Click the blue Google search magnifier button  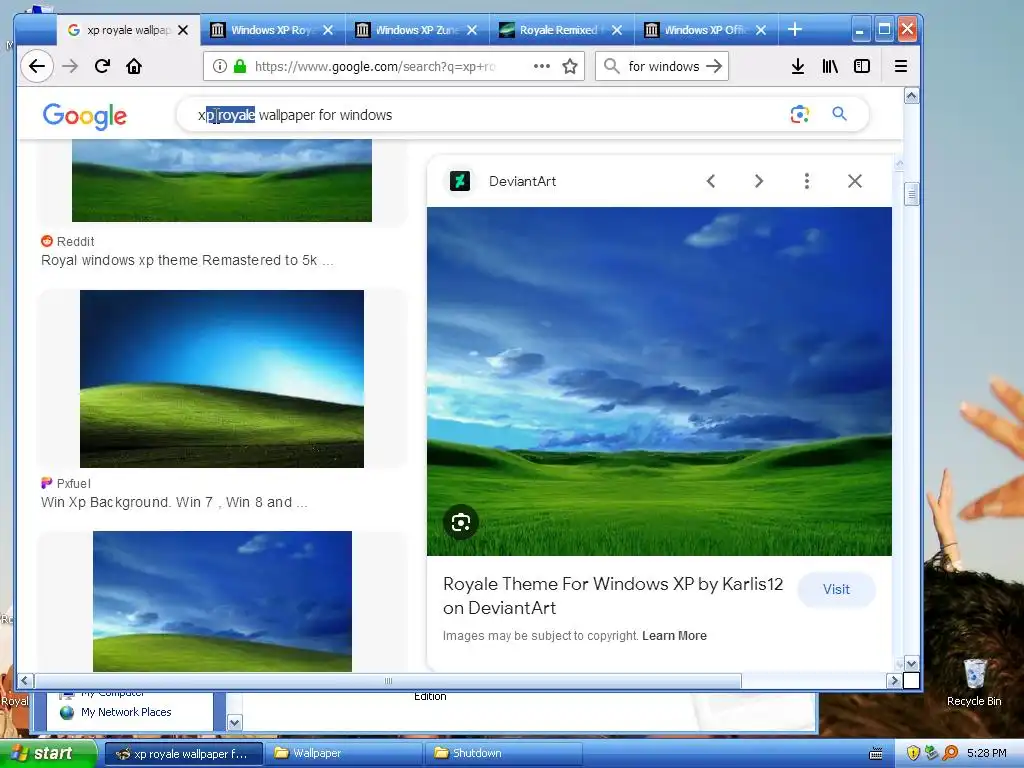point(839,114)
